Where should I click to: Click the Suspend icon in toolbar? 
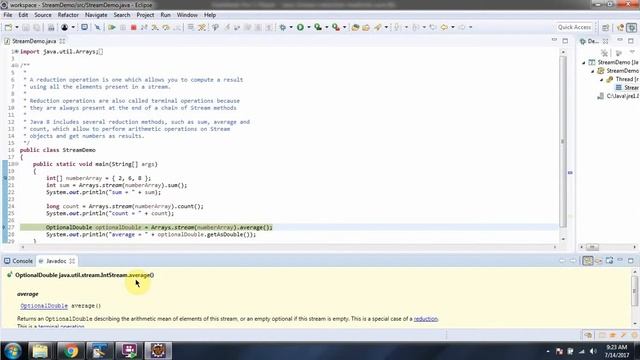(122, 27)
